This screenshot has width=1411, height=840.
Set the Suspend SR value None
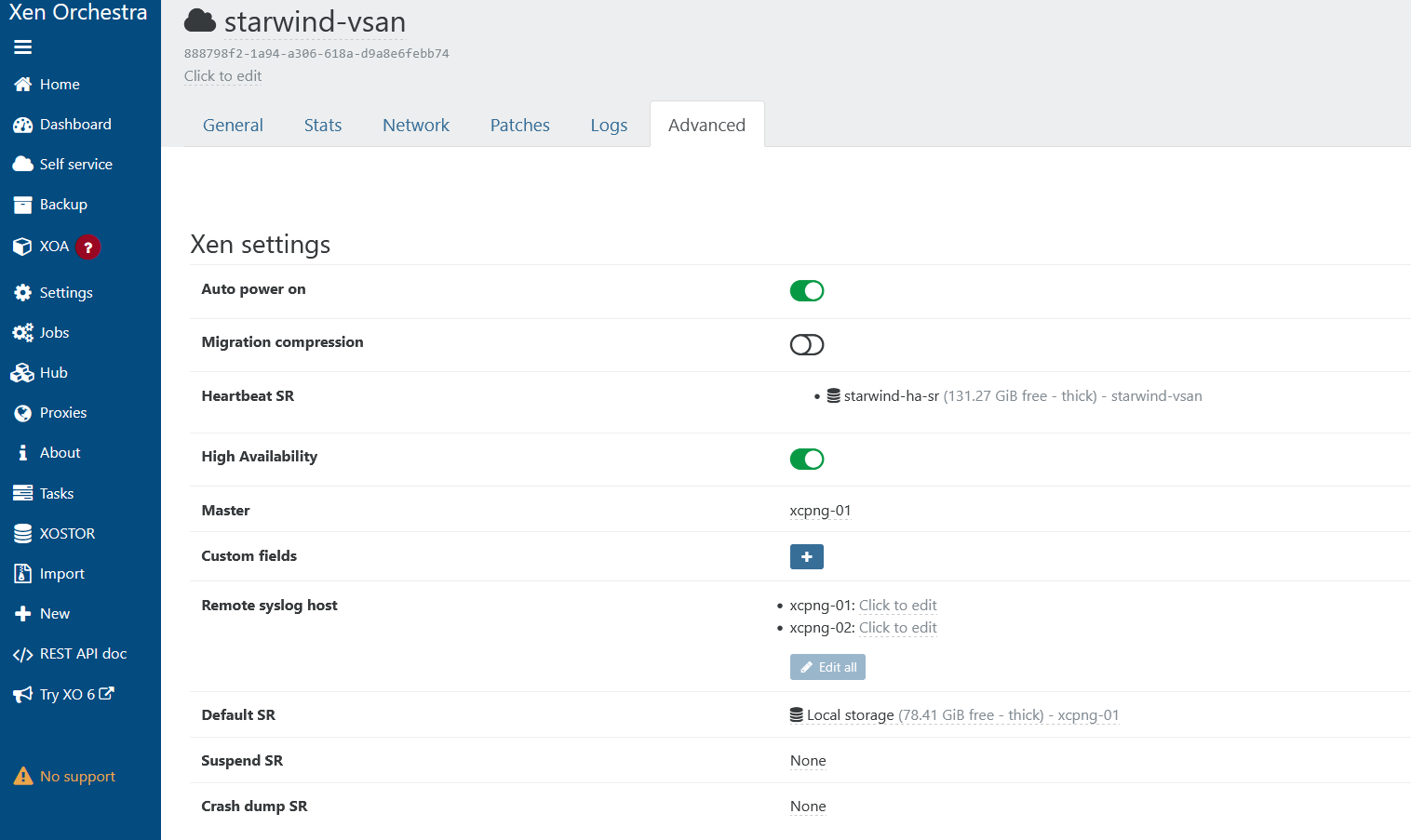pyautogui.click(x=808, y=761)
